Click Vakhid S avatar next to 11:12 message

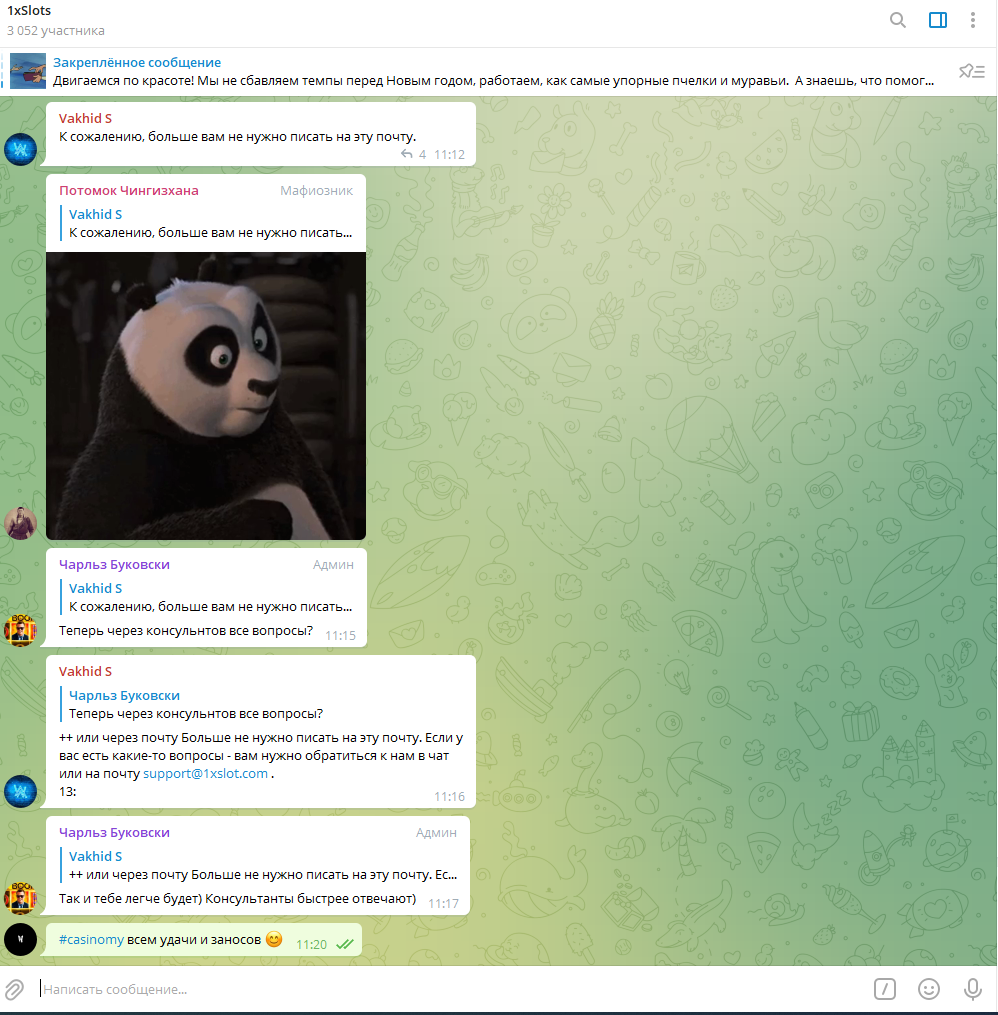pyautogui.click(x=21, y=150)
